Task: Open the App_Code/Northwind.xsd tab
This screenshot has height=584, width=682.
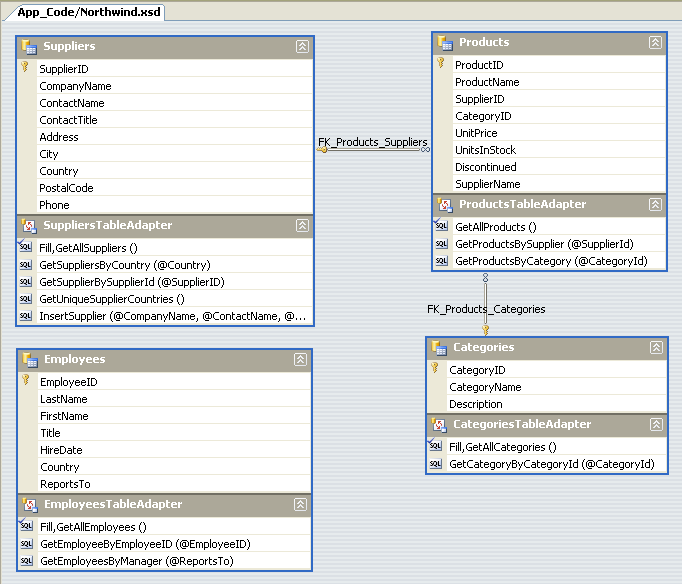Action: click(89, 12)
